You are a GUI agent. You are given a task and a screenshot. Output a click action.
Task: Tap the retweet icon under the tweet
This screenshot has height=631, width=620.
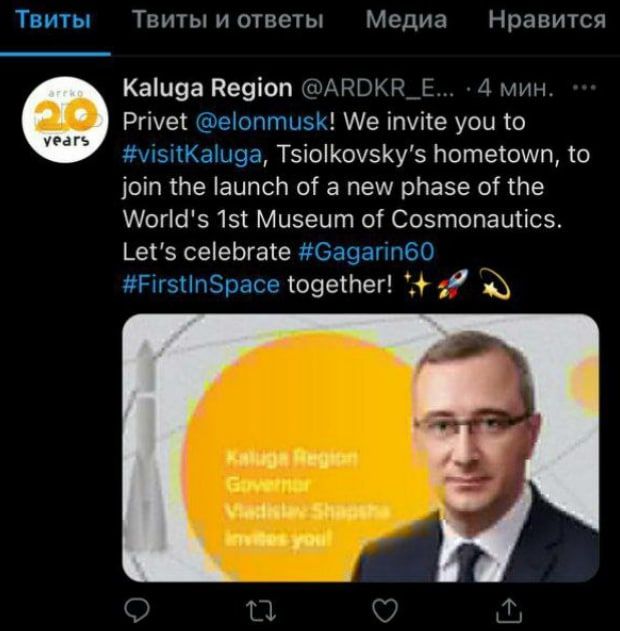(261, 610)
